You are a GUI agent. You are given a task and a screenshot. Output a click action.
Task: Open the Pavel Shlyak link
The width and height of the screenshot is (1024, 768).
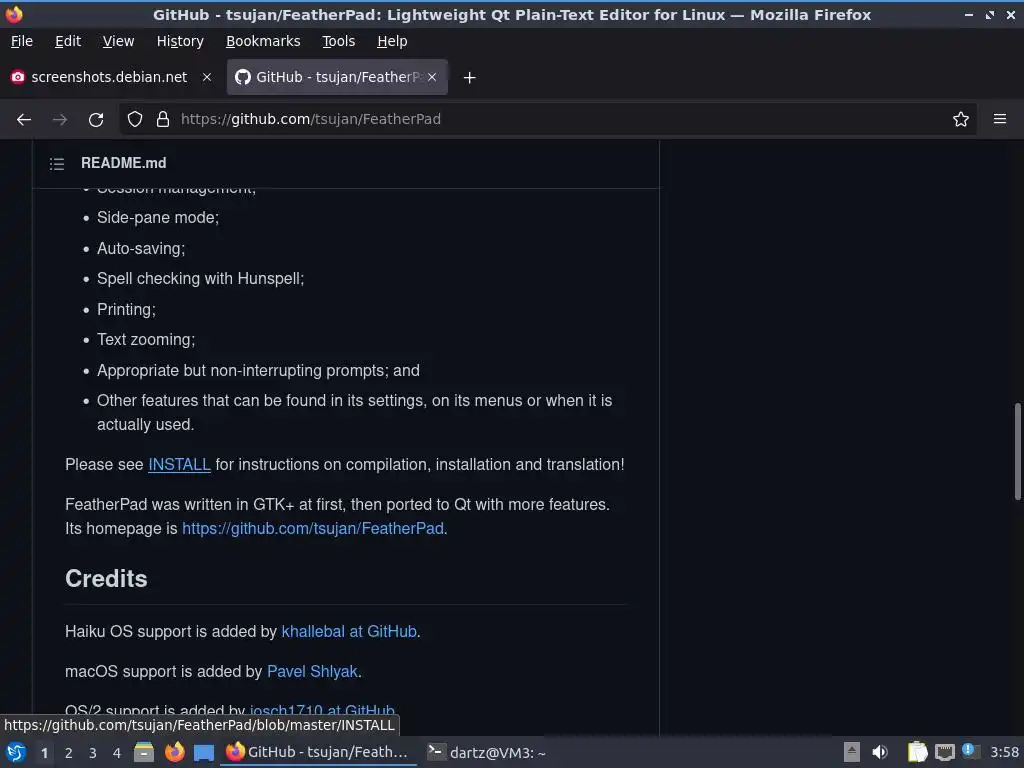point(312,671)
